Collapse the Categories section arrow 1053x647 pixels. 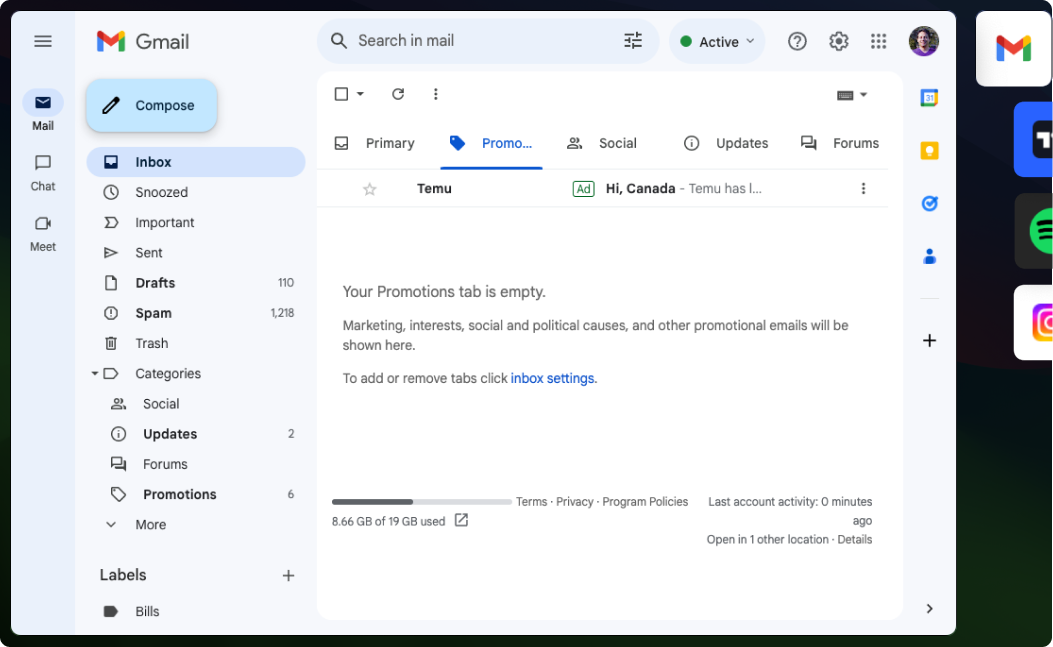[95, 374]
